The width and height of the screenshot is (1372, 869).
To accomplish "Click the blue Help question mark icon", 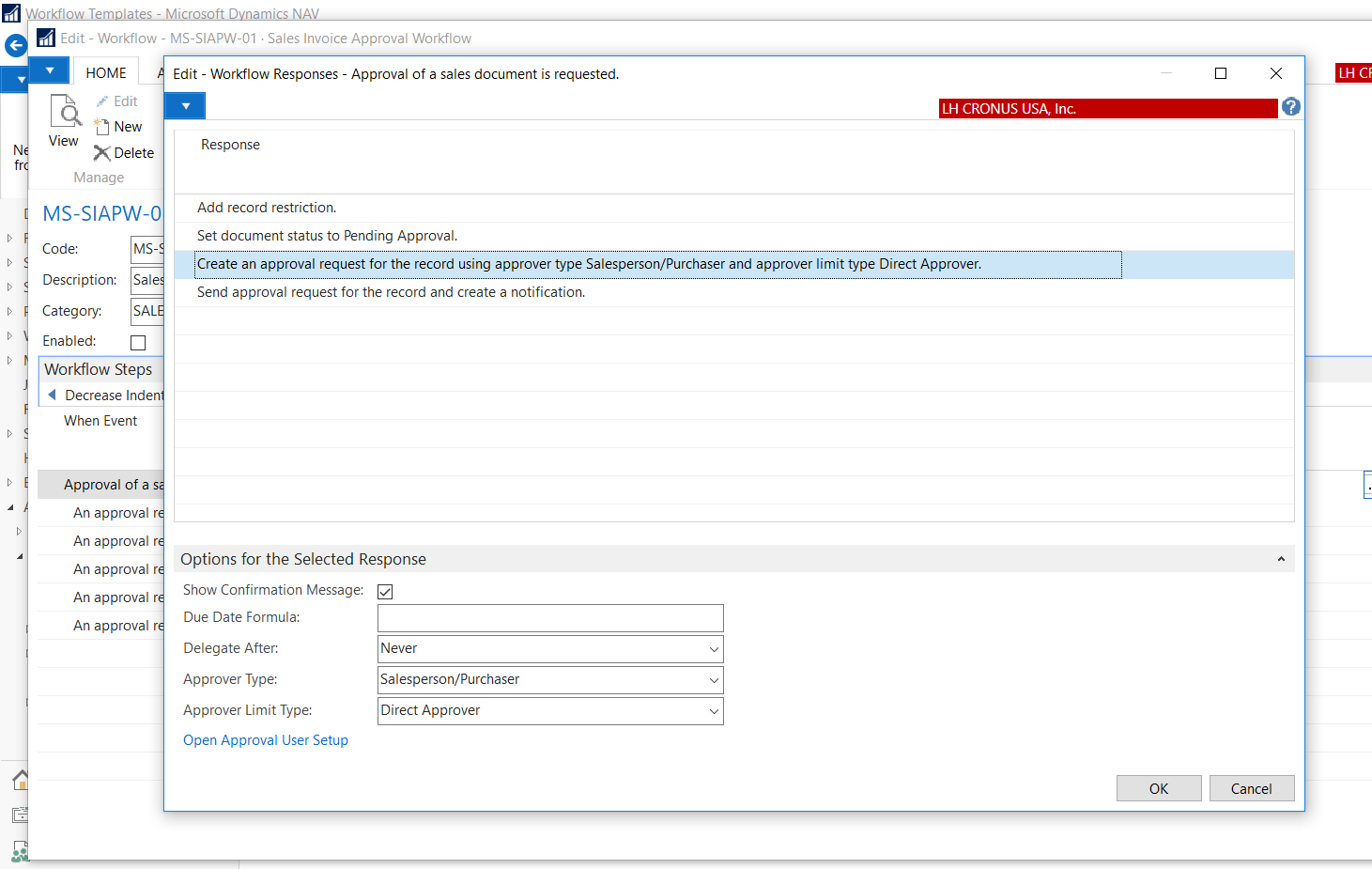I will tap(1291, 107).
